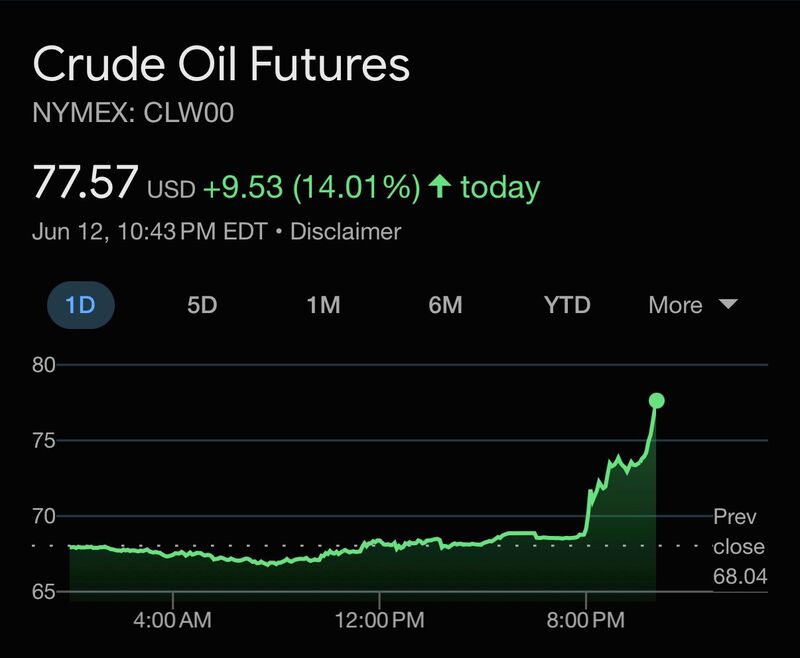800x658 pixels.
Task: Show the 1M price history
Action: (x=324, y=305)
